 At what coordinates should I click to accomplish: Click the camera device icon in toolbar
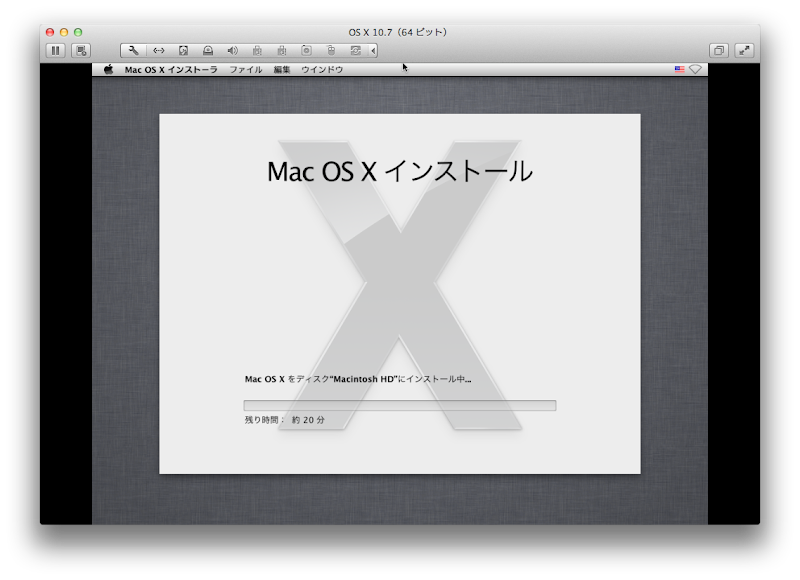tap(306, 51)
